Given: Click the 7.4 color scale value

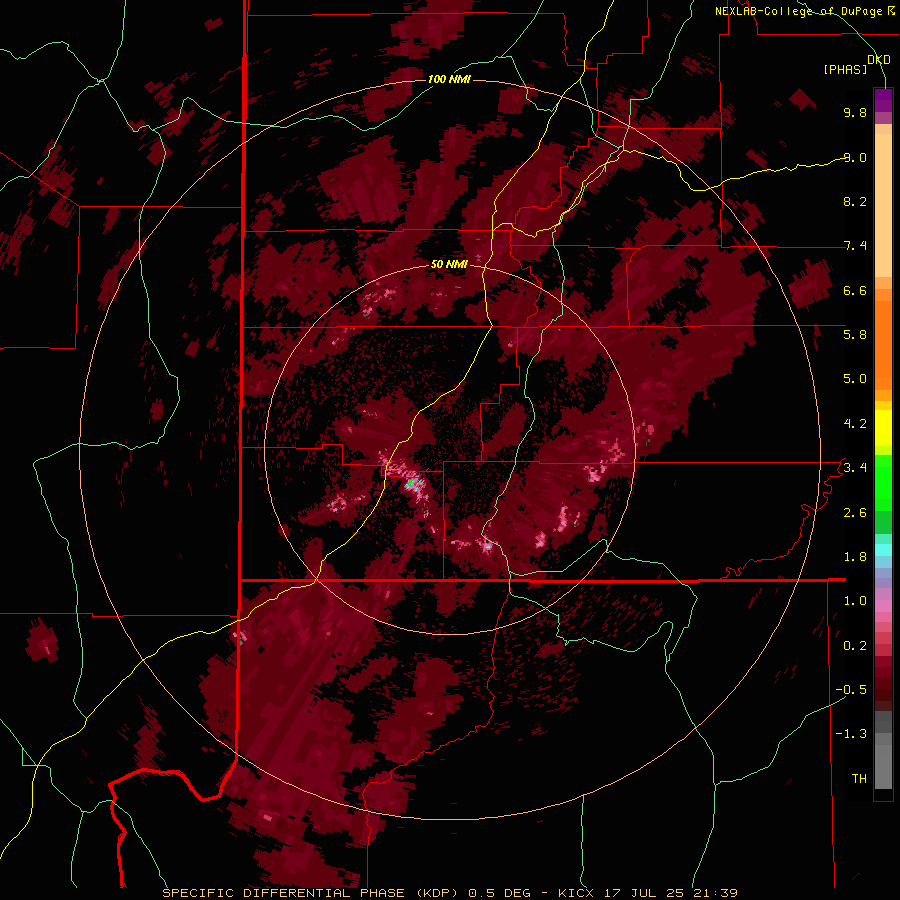Looking at the screenshot, I should [855, 246].
